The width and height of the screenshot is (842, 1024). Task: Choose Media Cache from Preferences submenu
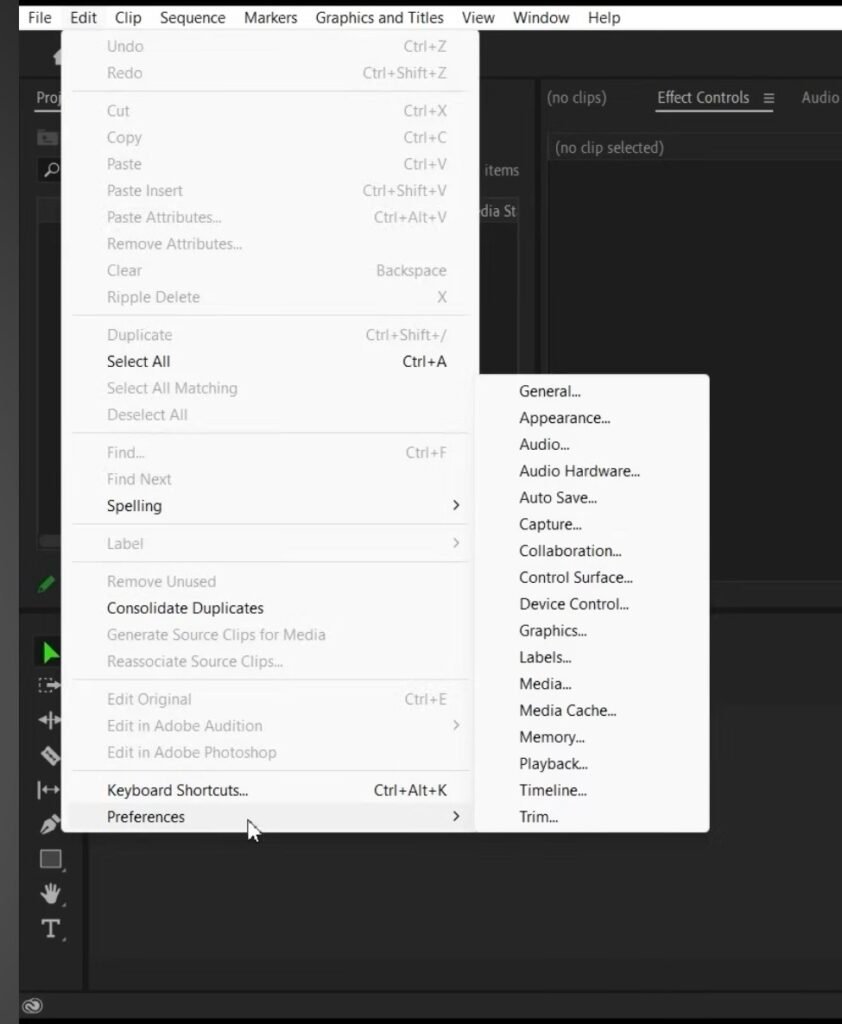567,711
